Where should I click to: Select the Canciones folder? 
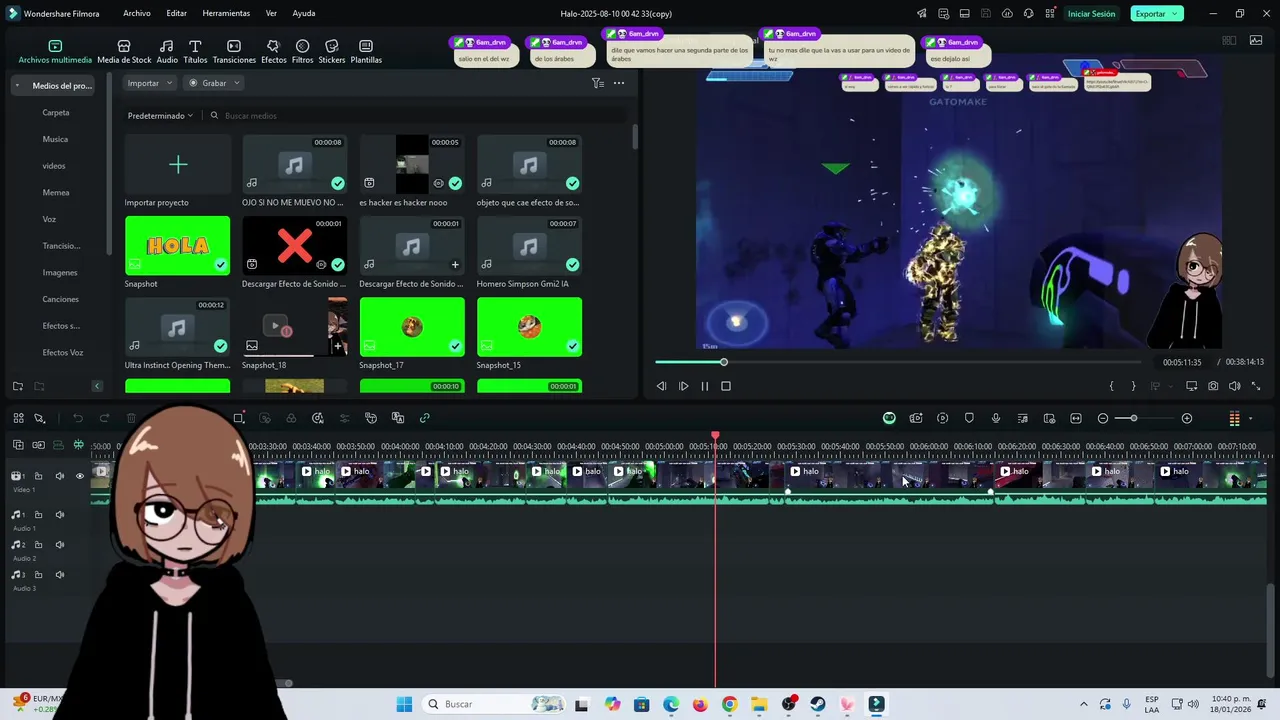(x=60, y=299)
